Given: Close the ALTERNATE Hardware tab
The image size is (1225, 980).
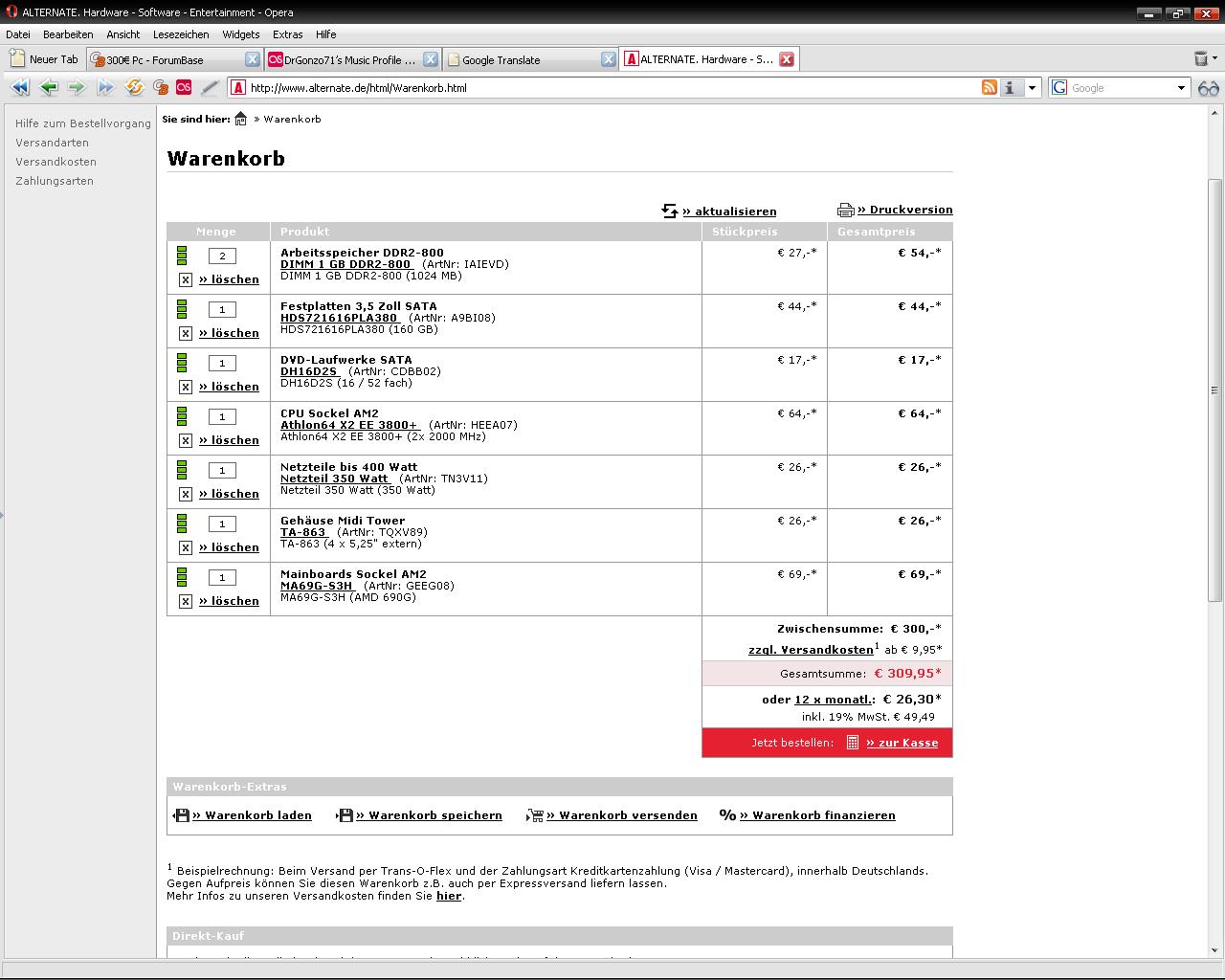Looking at the screenshot, I should point(787,59).
